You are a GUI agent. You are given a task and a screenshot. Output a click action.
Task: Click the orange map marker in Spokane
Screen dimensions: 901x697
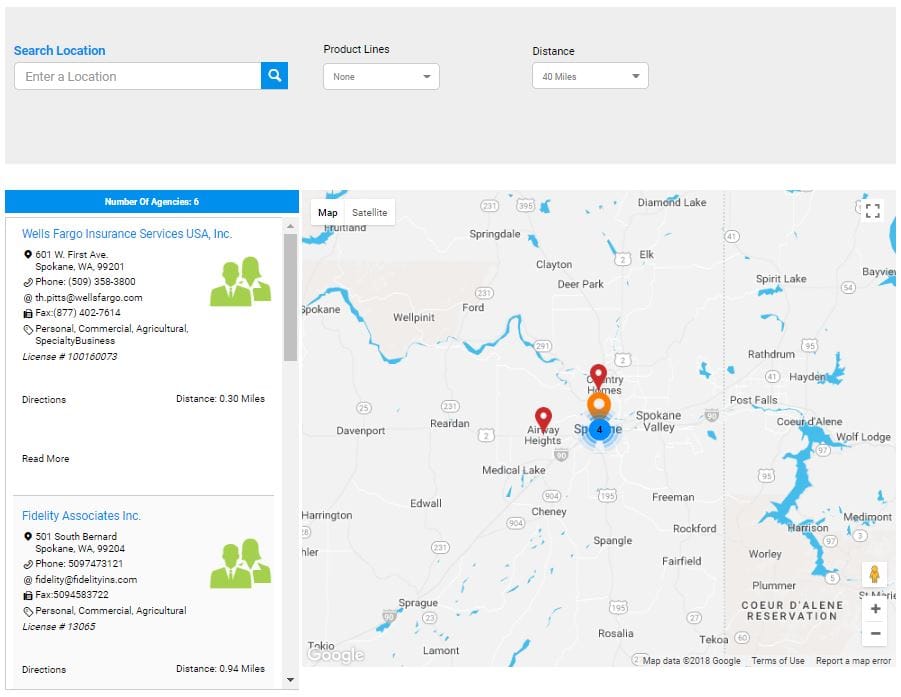(x=599, y=404)
